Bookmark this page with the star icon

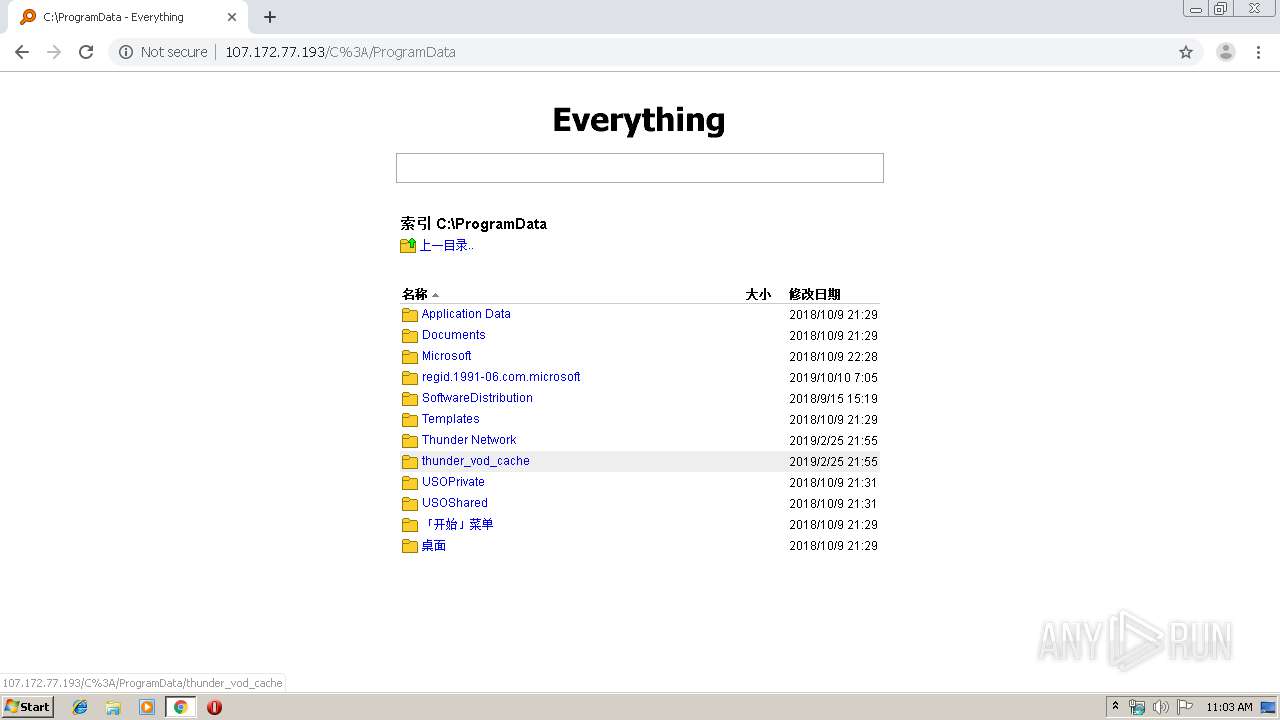point(1186,52)
